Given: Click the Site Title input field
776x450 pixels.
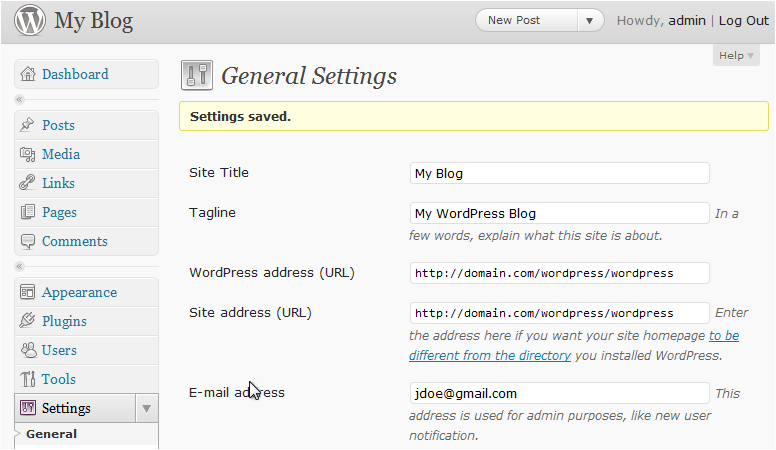Looking at the screenshot, I should (x=560, y=173).
